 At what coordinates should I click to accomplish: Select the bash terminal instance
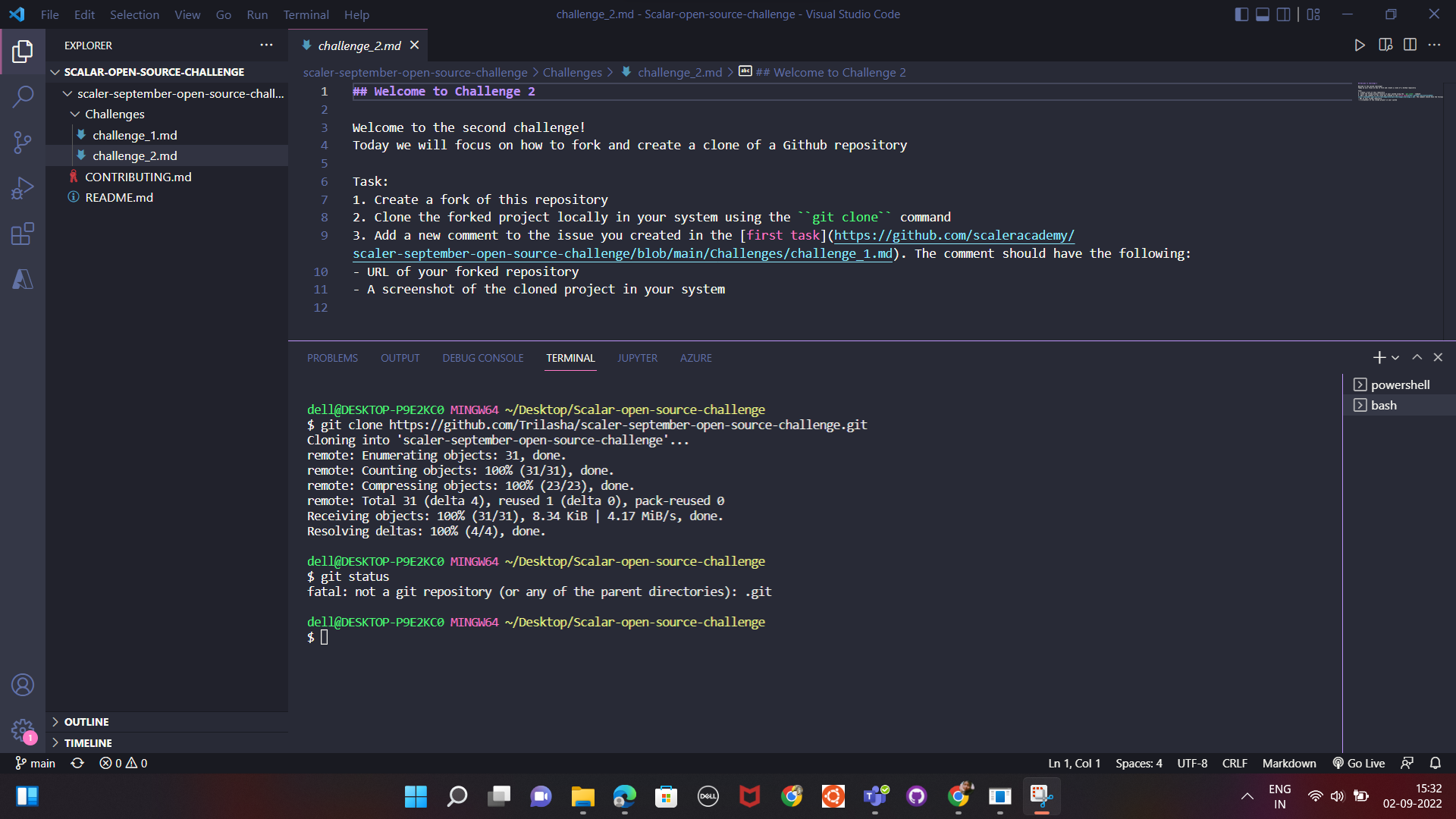click(1399, 405)
